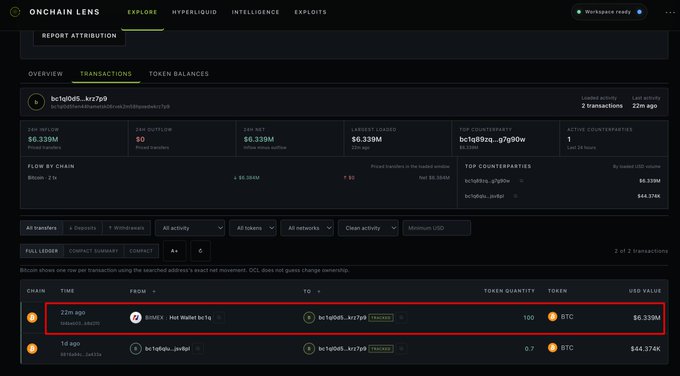Viewport: 680px width, 376px height.
Task: Click BTC token icon in the 0.7 BTC row
Action: 552,347
